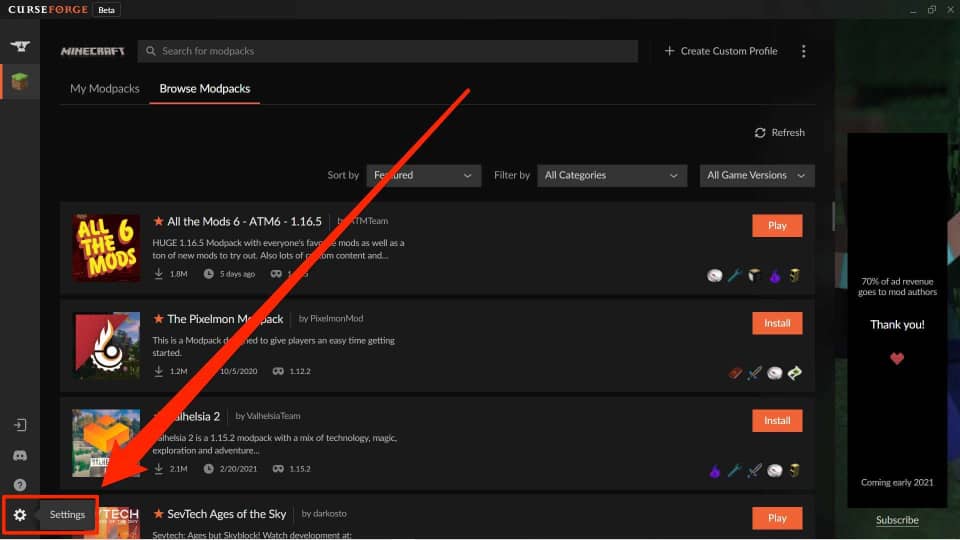Open CurseForge home anvil icon in sidebar
The image size is (960, 540).
point(20,46)
